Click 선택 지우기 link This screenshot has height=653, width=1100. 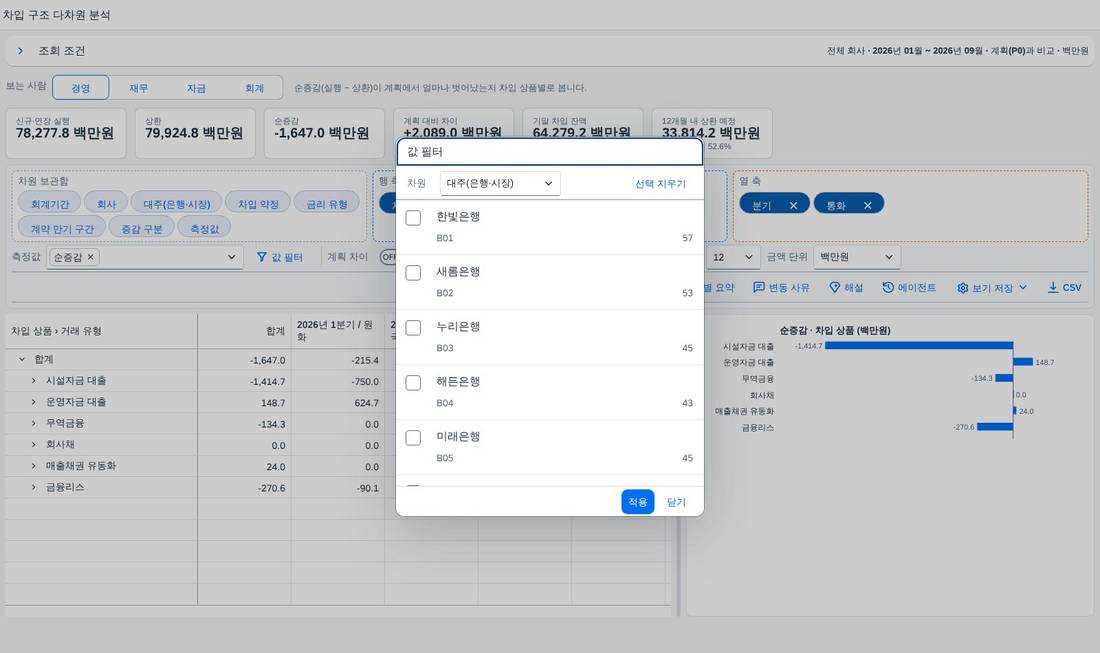660,184
